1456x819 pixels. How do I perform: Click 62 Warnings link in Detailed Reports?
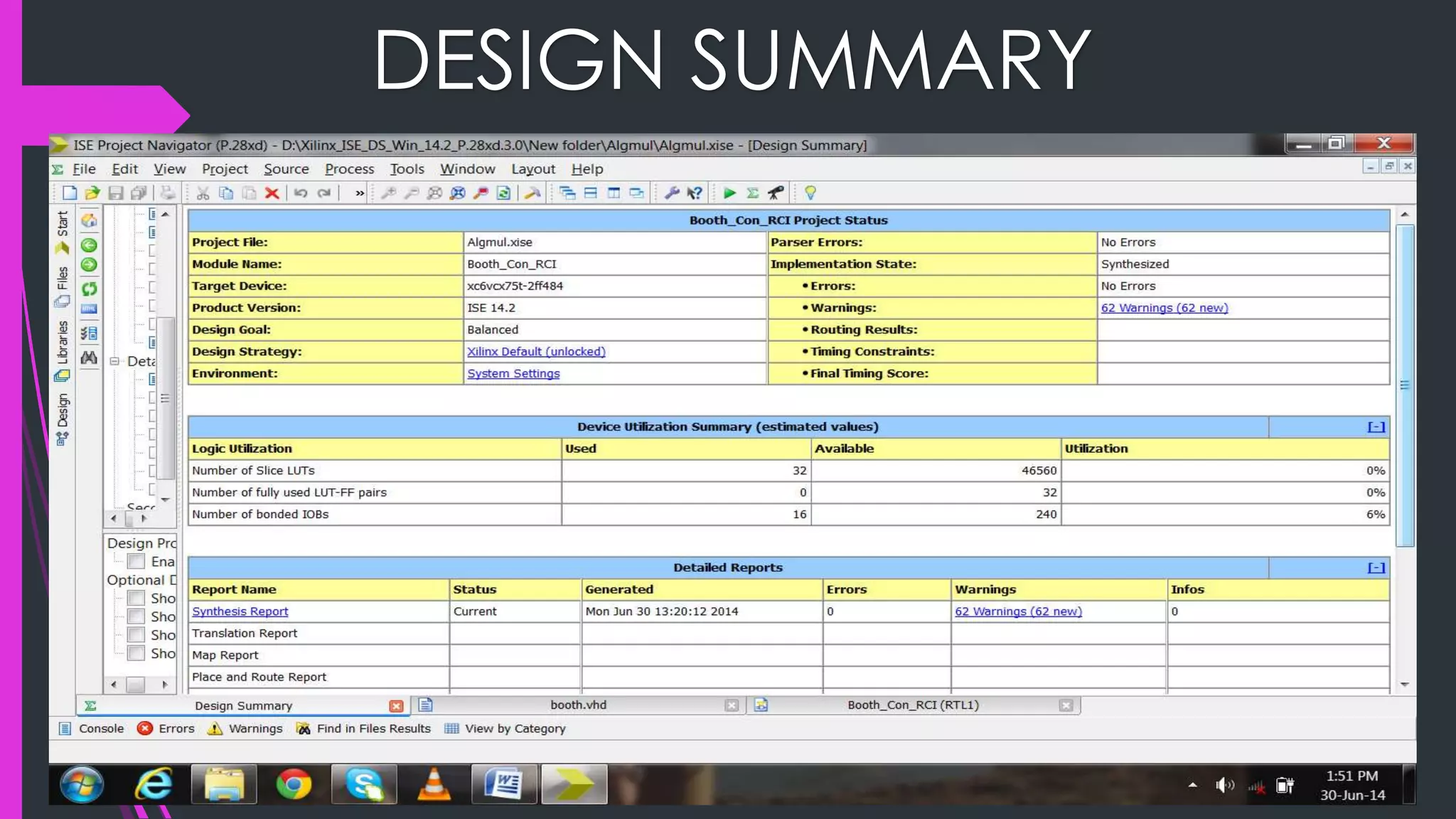tap(1018, 611)
